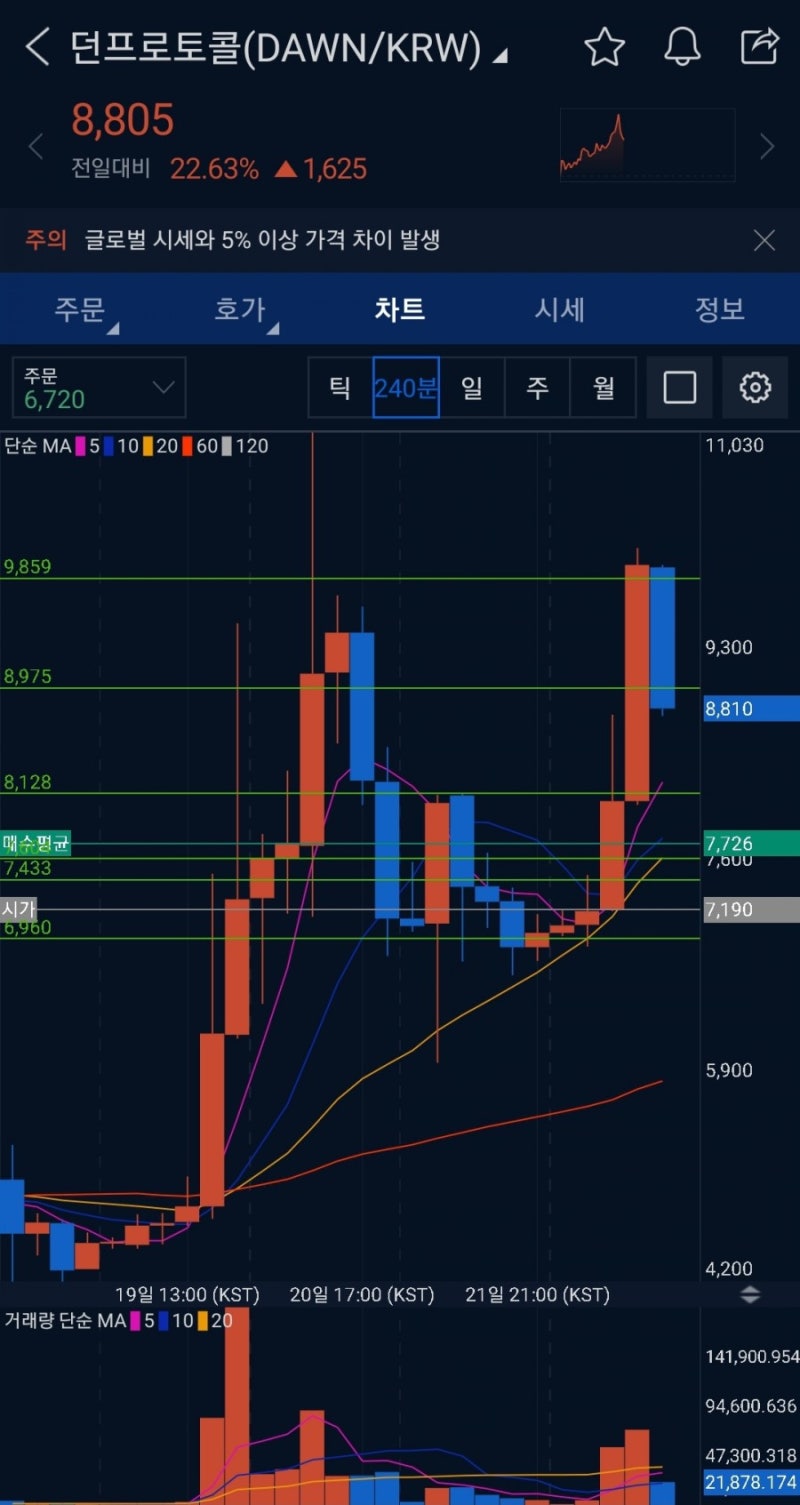Switch to the 호가 tab
Screen dimensions: 800x1505
click(x=240, y=309)
